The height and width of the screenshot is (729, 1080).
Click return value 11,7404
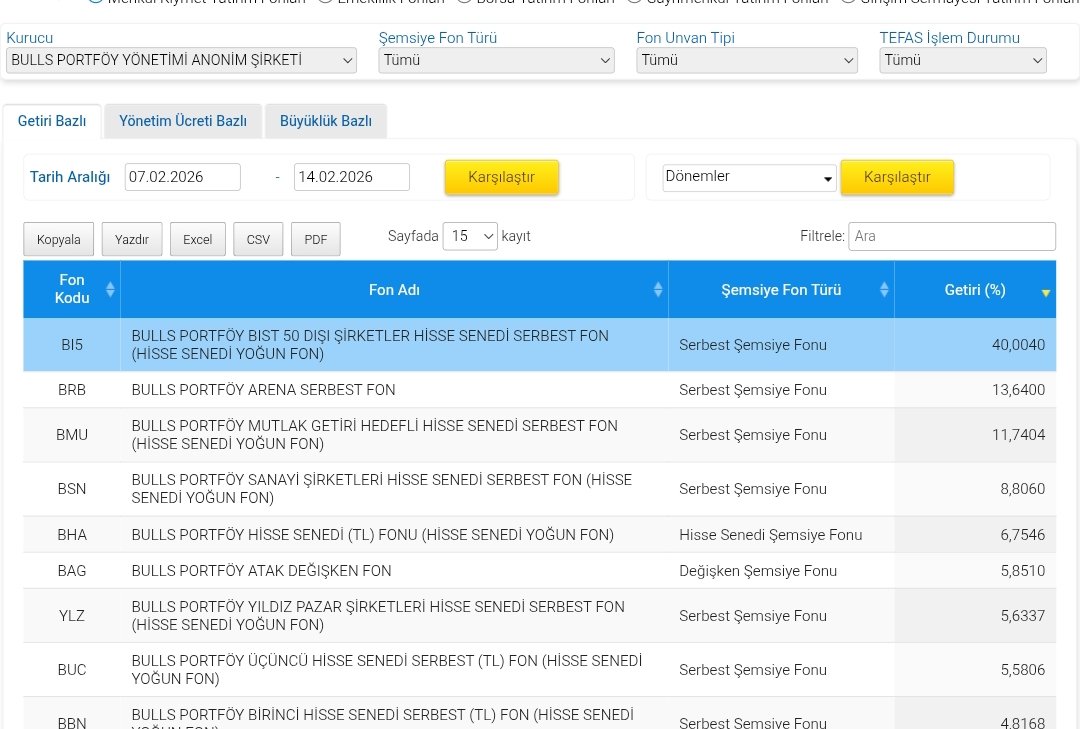tap(1018, 435)
